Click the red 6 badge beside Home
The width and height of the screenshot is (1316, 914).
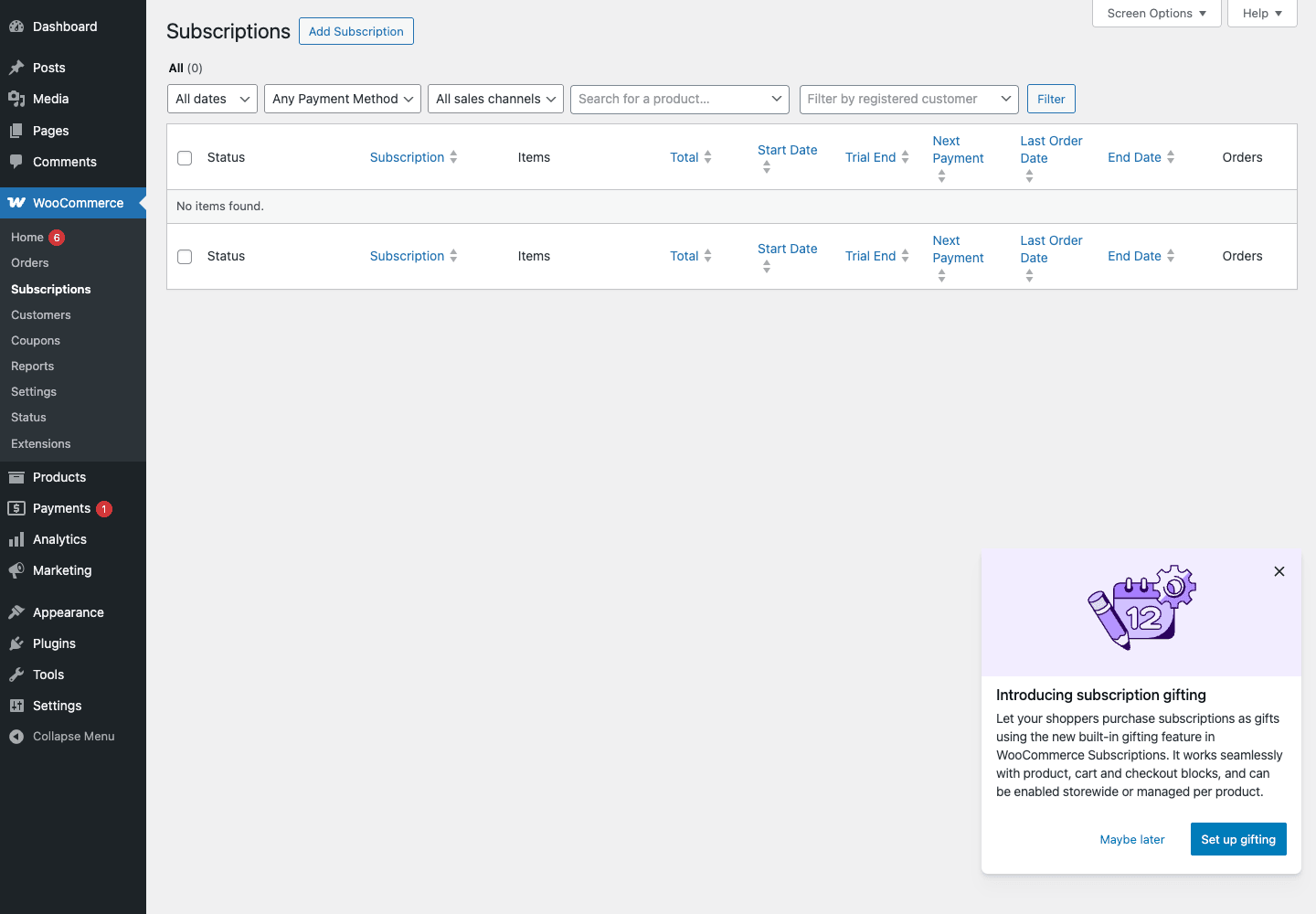click(57, 238)
